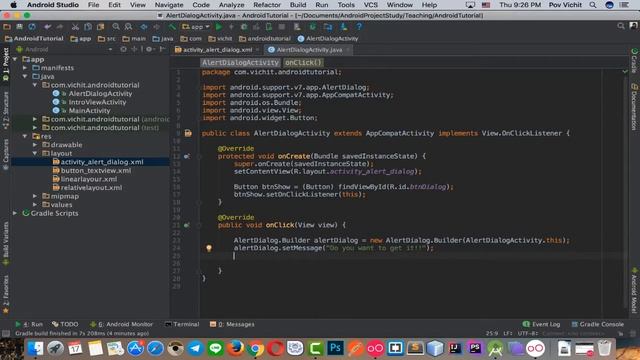The image size is (640, 360).
Task: Click the Synchronize toolbar icon
Action: (32, 27)
